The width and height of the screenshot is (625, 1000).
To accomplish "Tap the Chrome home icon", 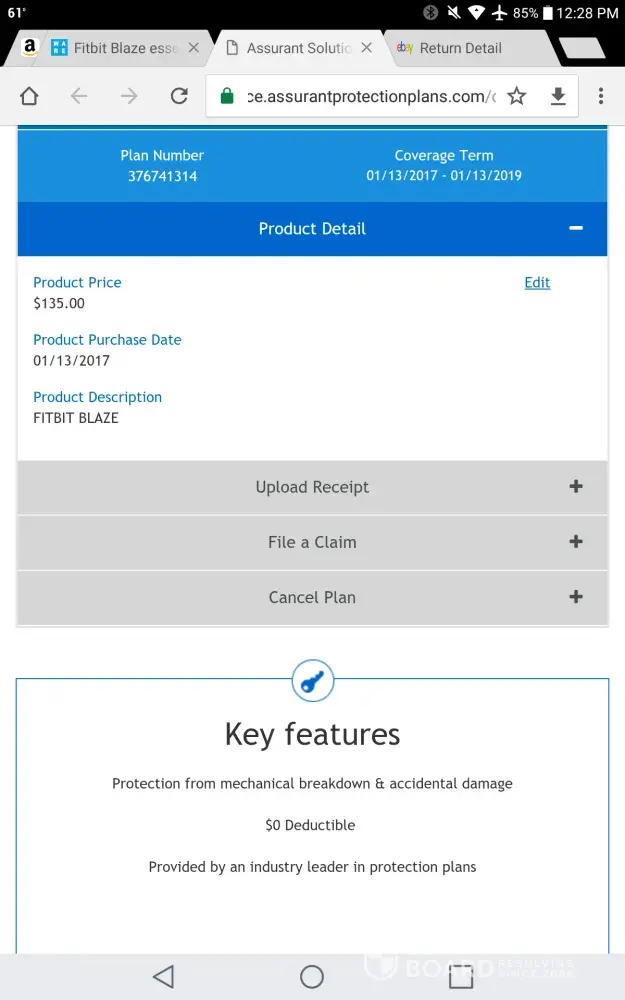I will [x=29, y=96].
